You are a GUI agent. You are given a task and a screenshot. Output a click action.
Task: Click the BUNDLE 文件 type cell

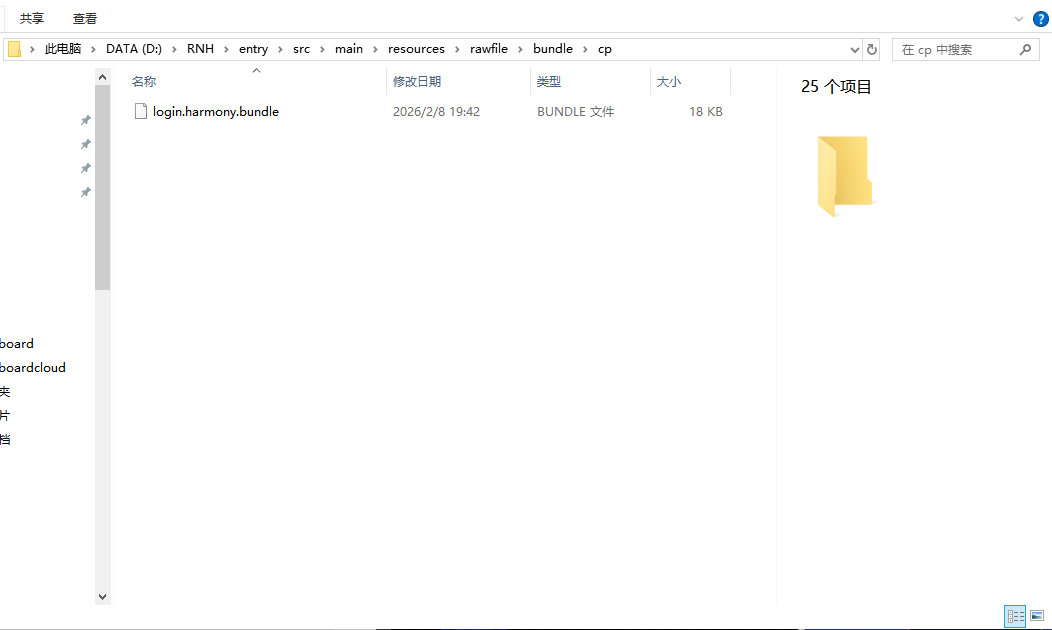(575, 112)
